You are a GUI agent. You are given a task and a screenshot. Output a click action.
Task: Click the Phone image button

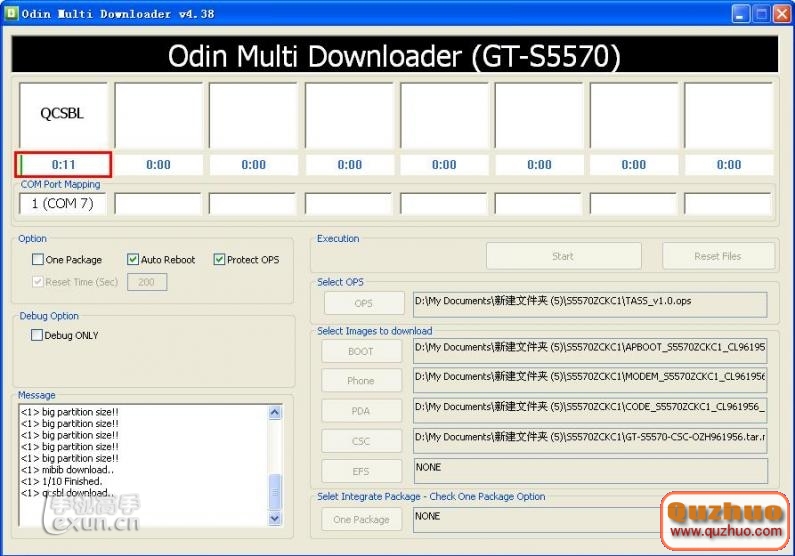point(361,381)
